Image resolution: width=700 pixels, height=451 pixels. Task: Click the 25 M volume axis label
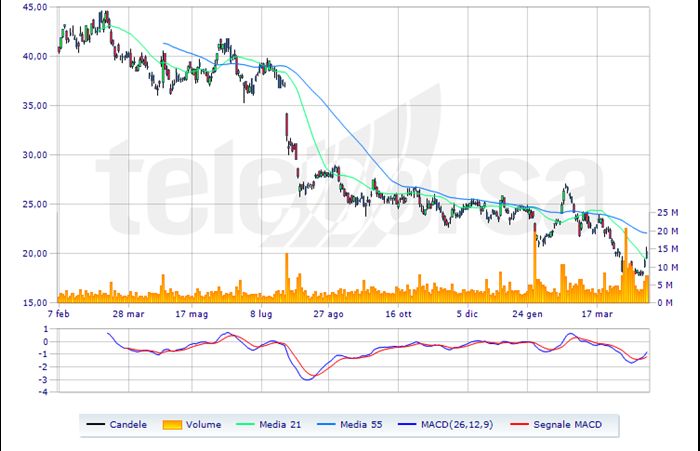coord(666,213)
